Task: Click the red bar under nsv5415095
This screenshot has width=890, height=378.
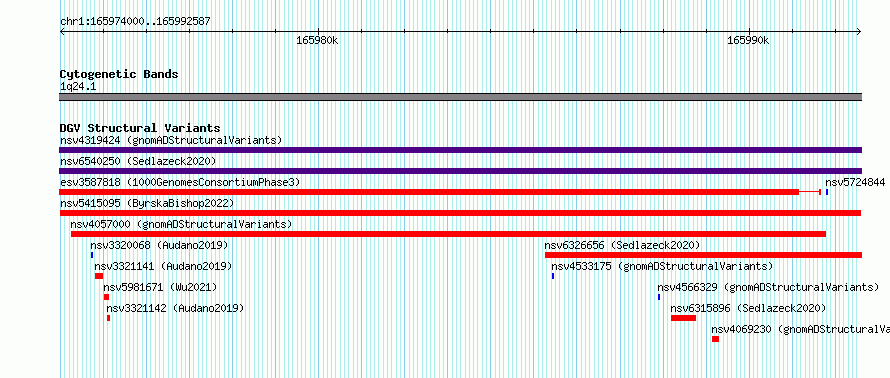Action: click(x=460, y=213)
